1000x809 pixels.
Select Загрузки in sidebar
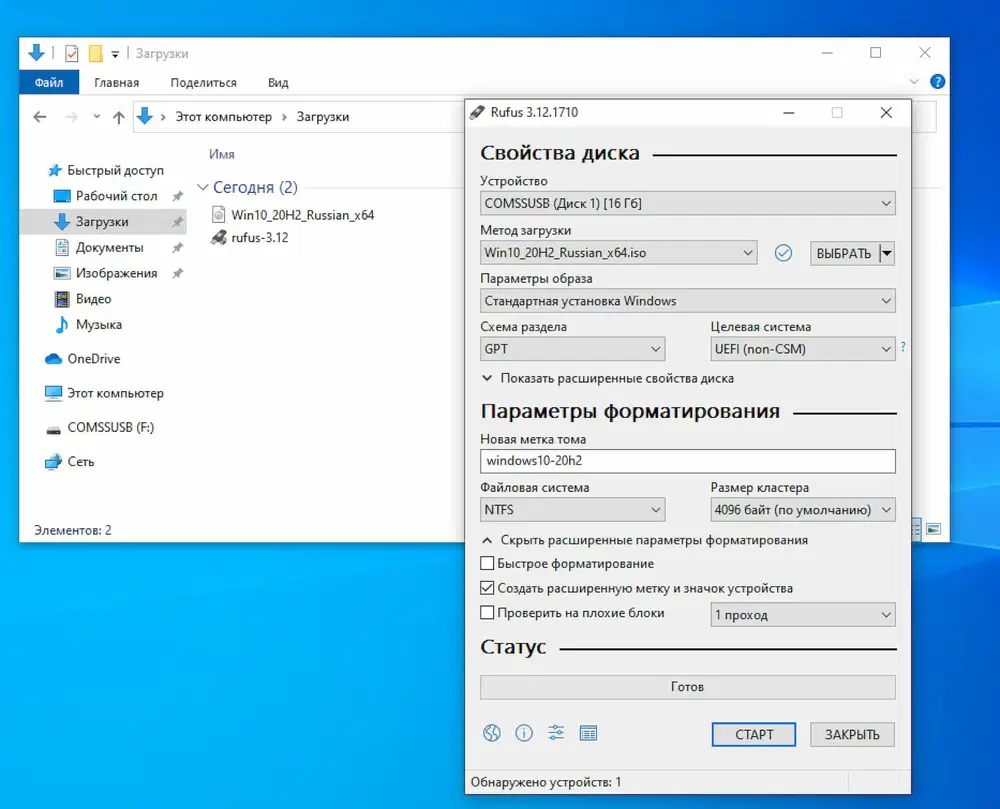(102, 221)
